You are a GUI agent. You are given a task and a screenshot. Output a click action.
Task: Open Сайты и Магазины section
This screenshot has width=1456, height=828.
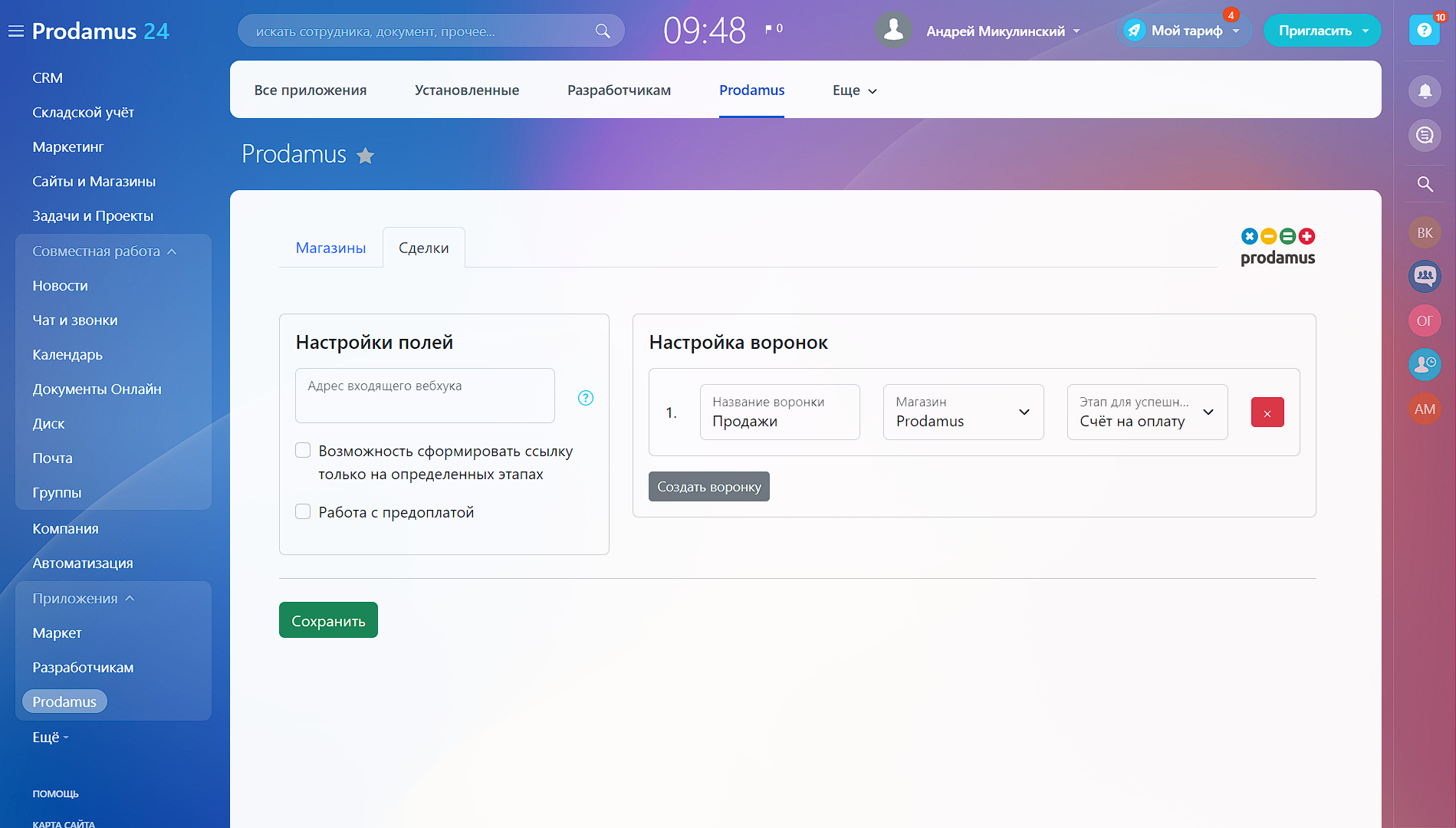point(94,182)
